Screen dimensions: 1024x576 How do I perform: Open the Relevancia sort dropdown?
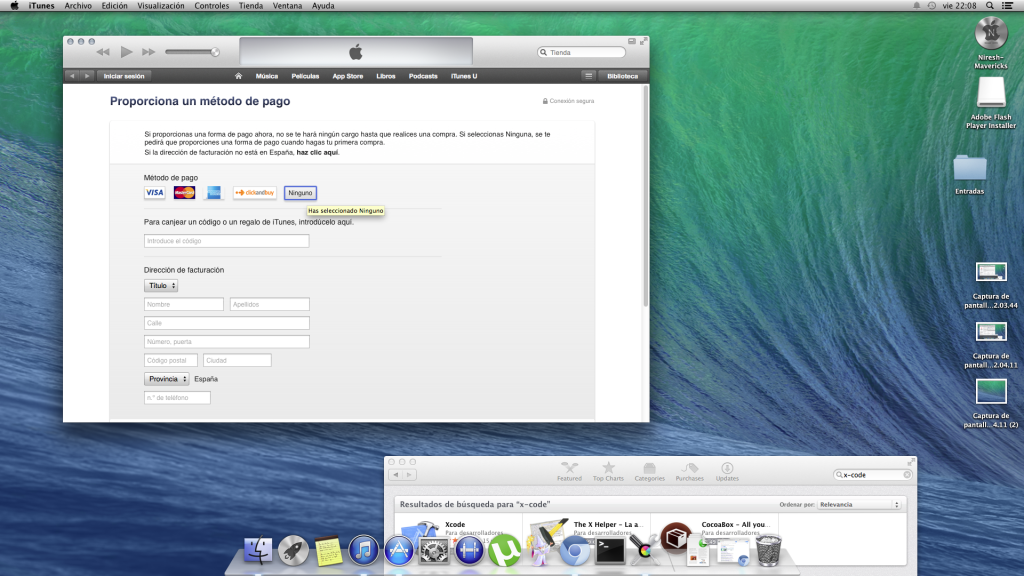(x=859, y=505)
